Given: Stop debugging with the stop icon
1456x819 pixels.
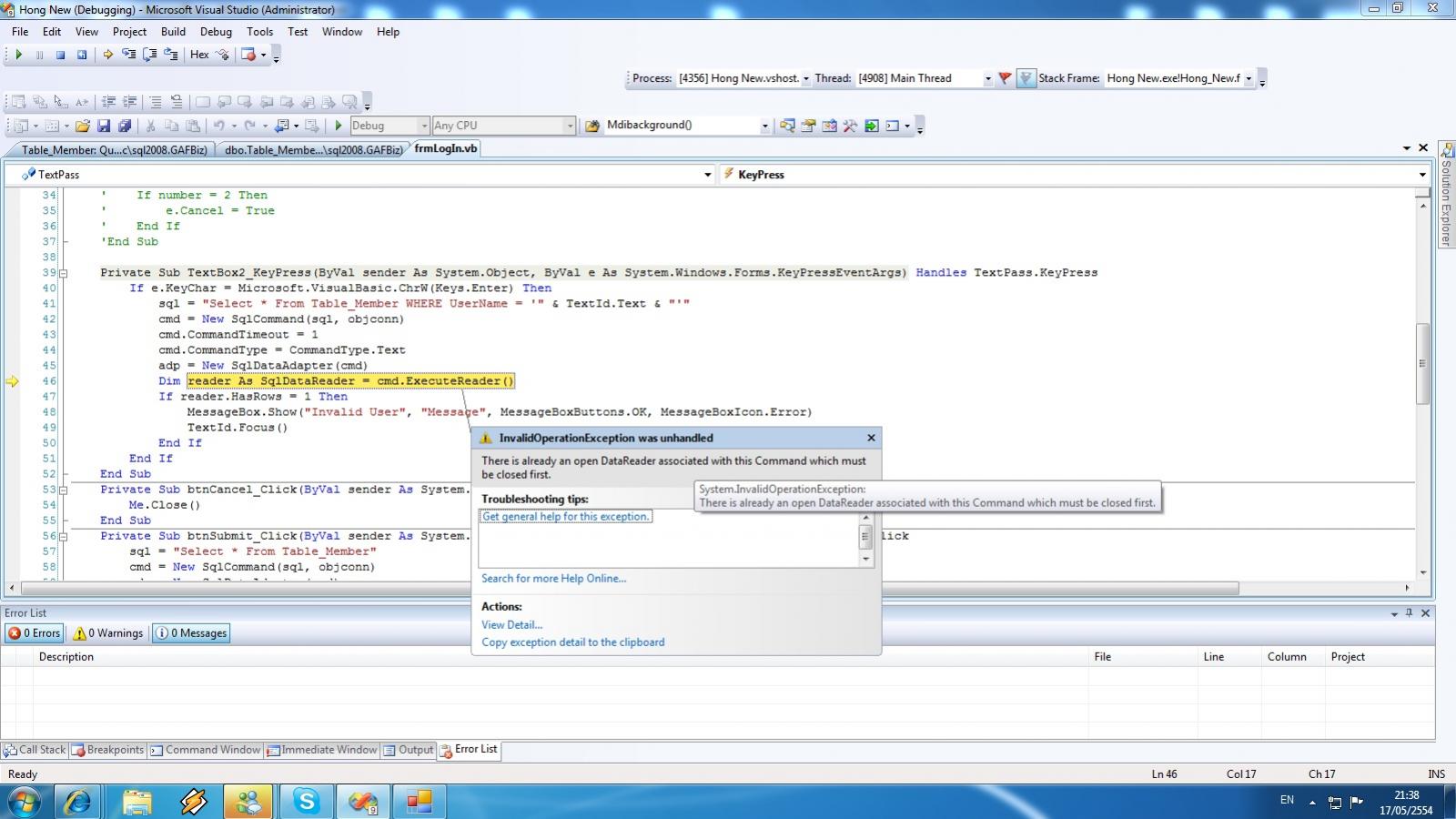Looking at the screenshot, I should [60, 55].
